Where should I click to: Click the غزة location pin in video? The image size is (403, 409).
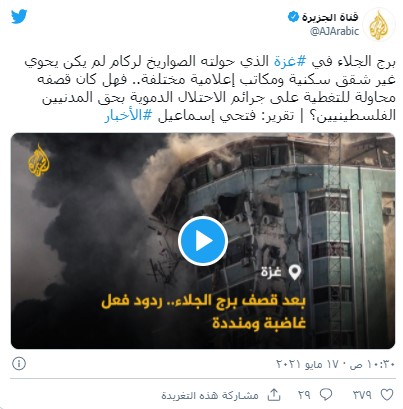click(x=282, y=272)
